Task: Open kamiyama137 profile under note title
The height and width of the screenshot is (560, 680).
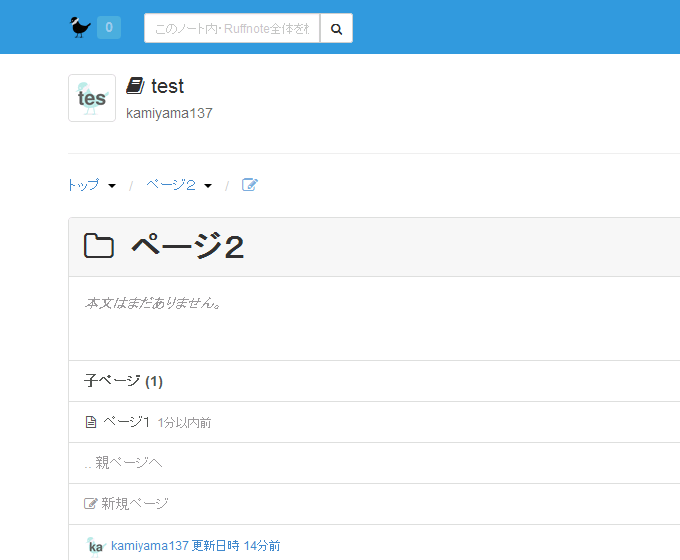Action: 169,113
